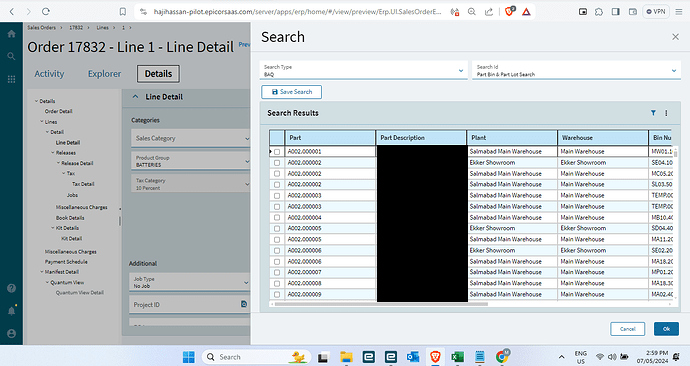The width and height of the screenshot is (690, 366).
Task: Select checkbox for part A002.000007
Action: [277, 273]
